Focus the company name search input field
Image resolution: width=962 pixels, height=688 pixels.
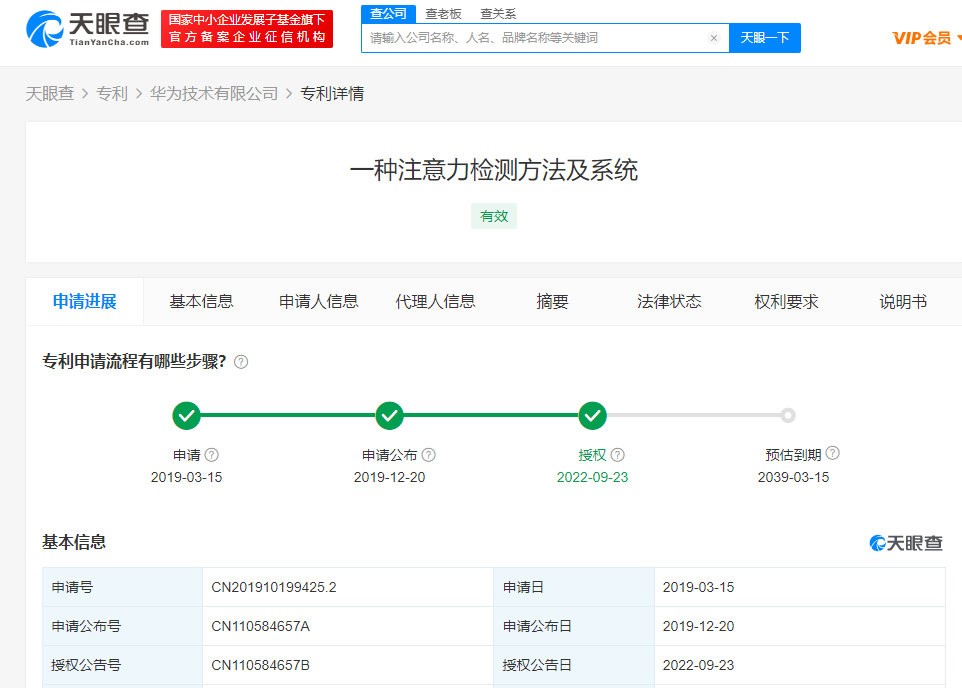(535, 38)
